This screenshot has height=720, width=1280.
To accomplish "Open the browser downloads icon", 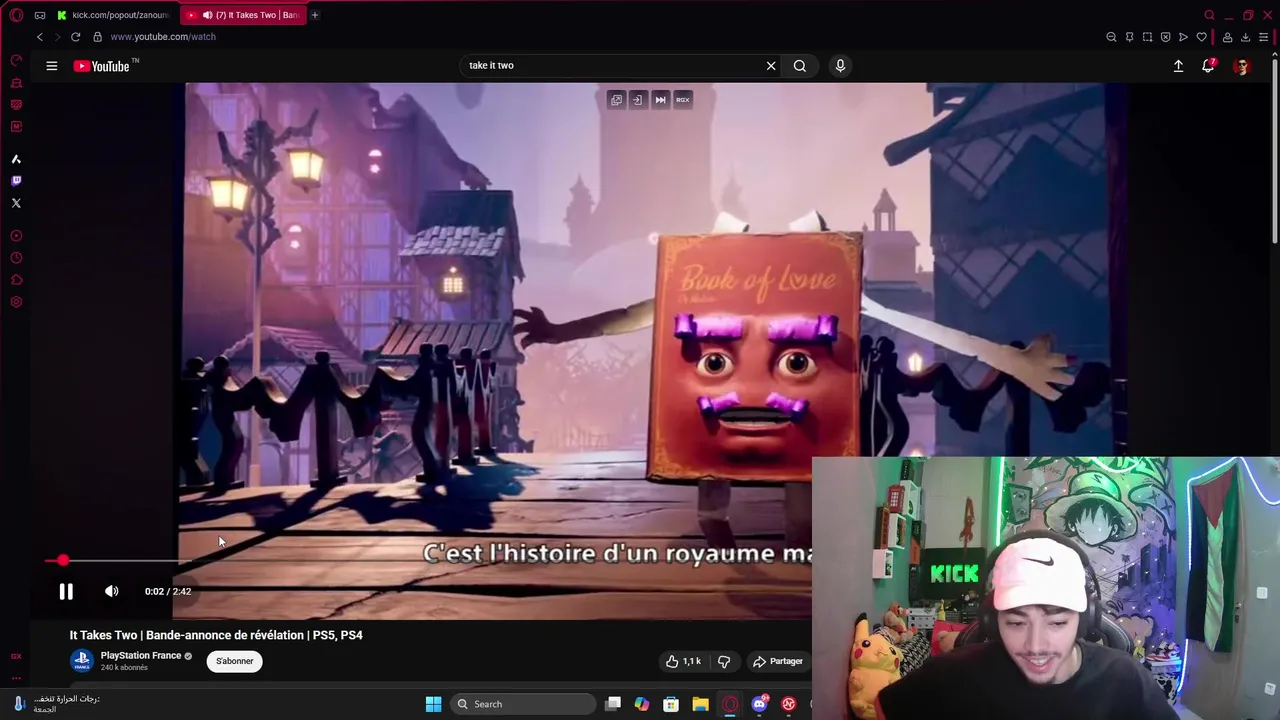I will pyautogui.click(x=1245, y=37).
